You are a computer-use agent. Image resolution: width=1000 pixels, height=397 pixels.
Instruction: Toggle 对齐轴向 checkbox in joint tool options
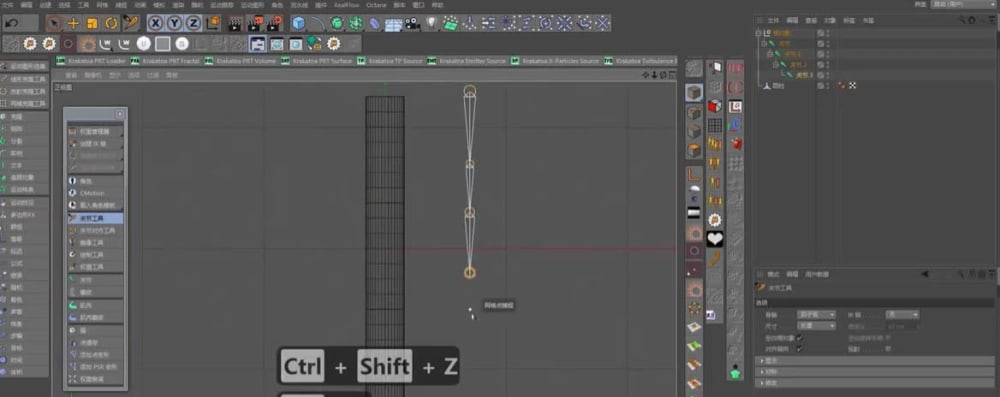click(800, 349)
